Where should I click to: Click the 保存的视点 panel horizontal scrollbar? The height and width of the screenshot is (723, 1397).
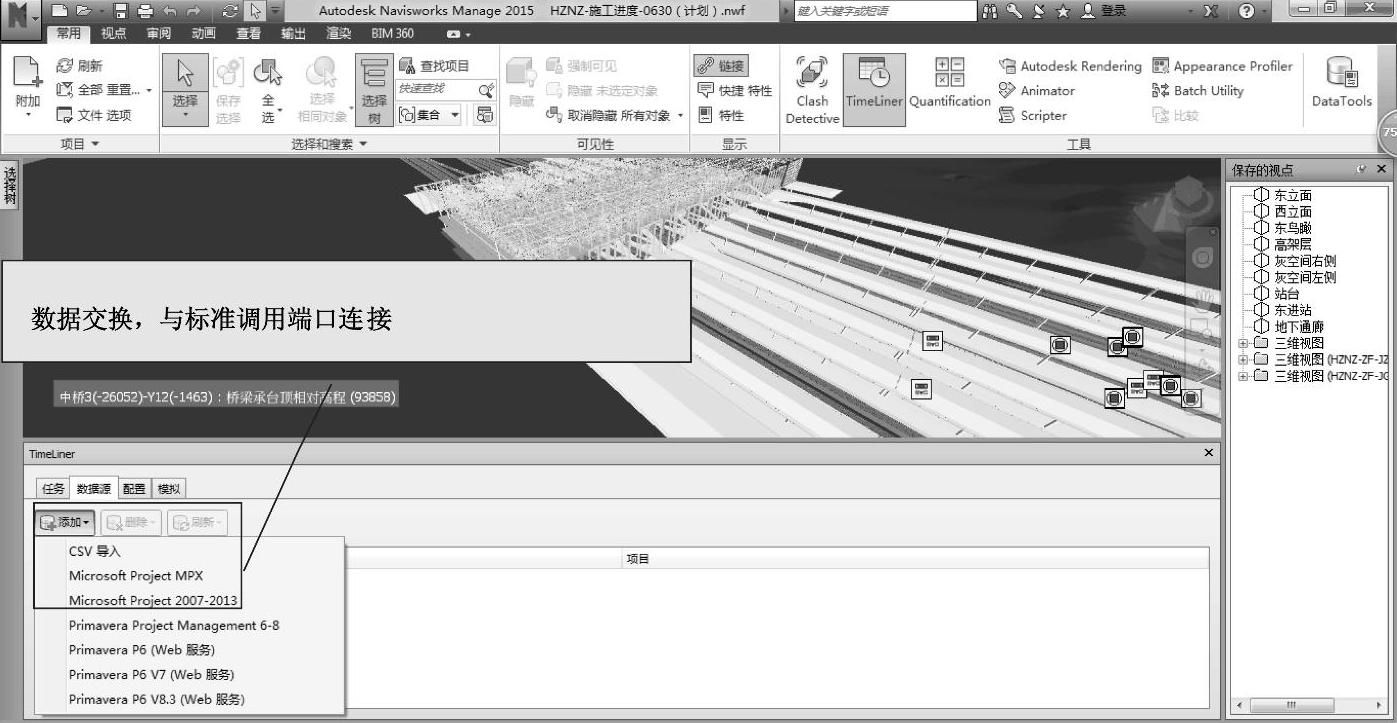click(x=1311, y=706)
